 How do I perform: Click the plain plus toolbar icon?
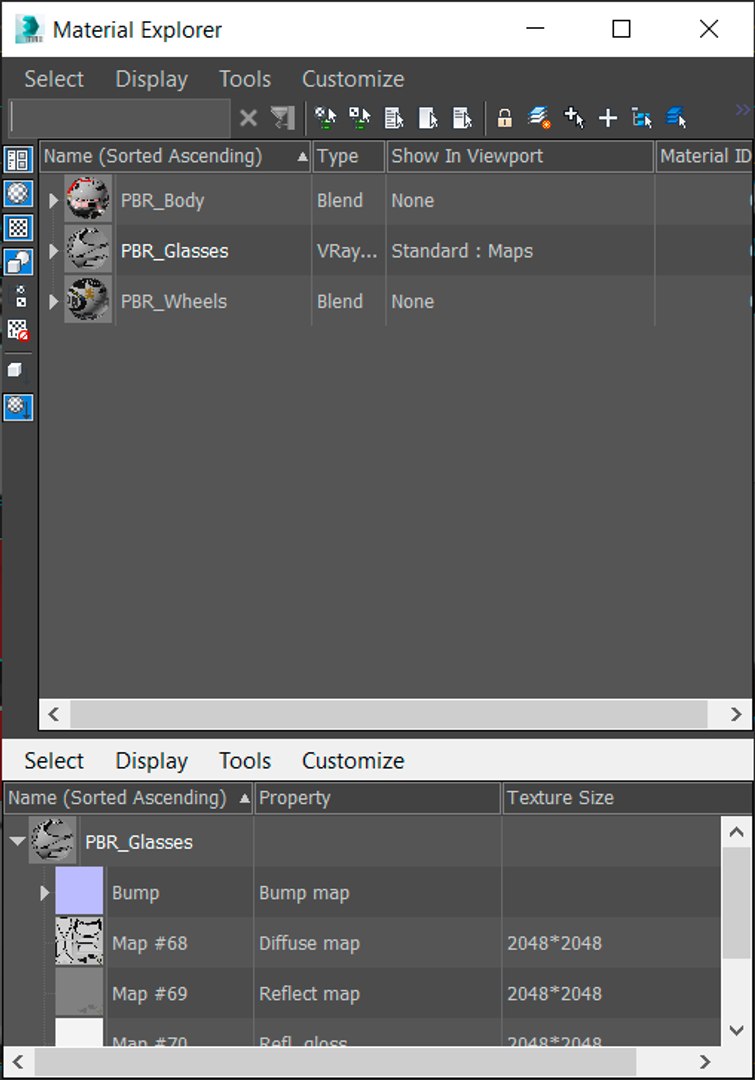click(x=608, y=118)
